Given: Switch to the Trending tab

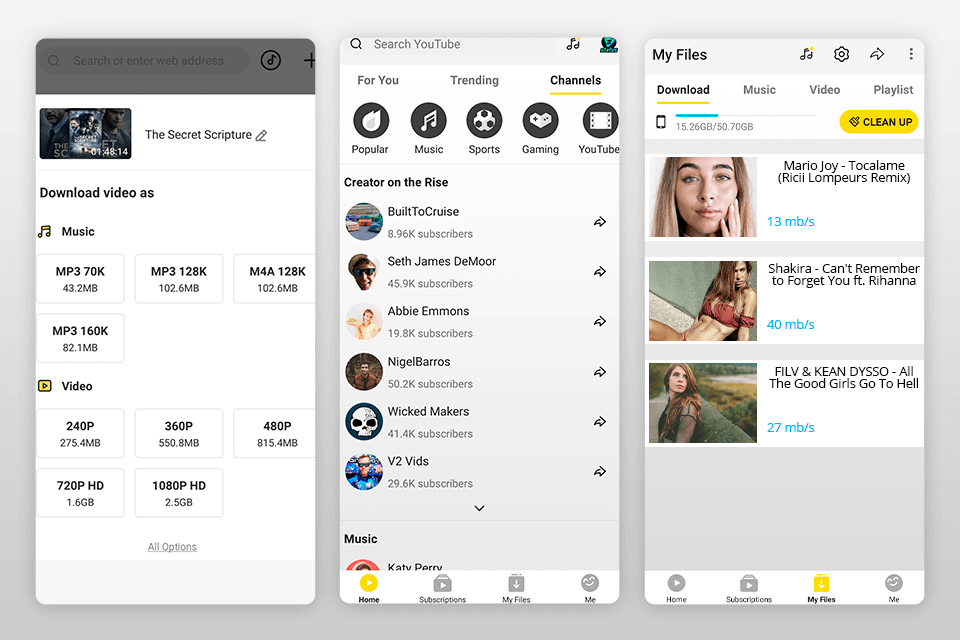Looking at the screenshot, I should pos(474,80).
